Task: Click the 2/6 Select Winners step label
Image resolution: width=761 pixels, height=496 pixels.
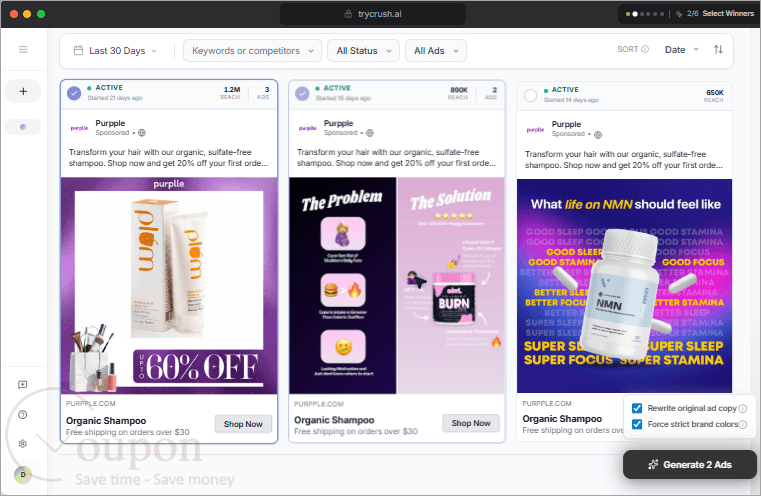Action: point(720,14)
